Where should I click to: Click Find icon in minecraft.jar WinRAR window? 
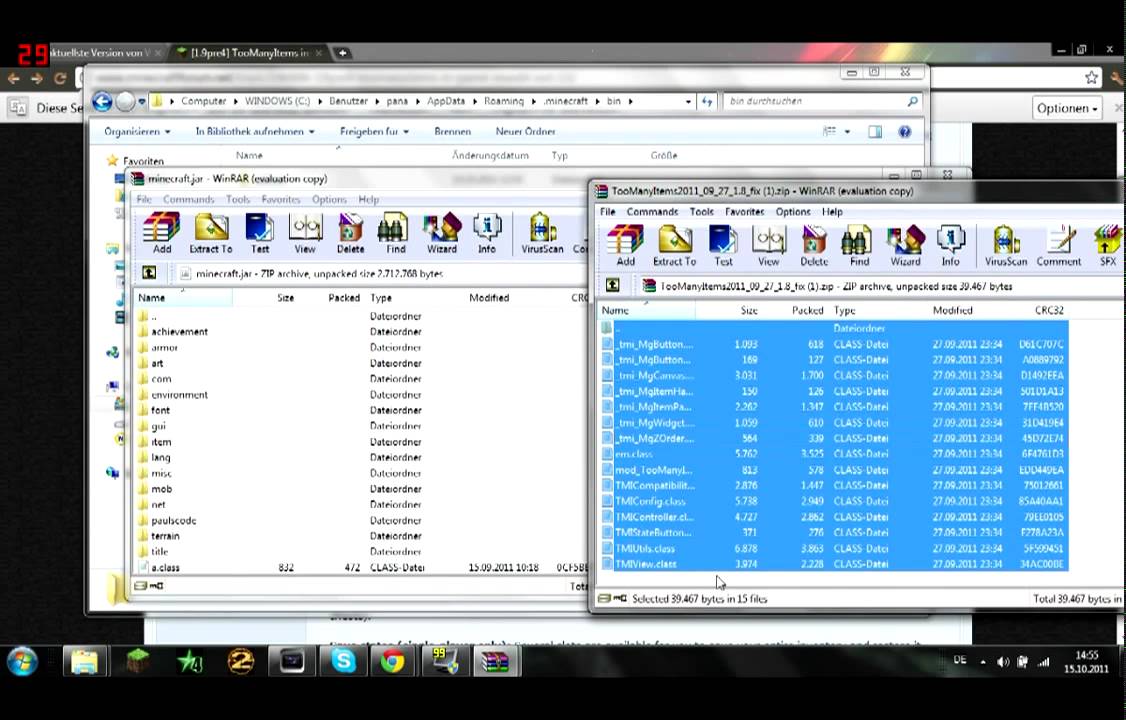(x=396, y=233)
